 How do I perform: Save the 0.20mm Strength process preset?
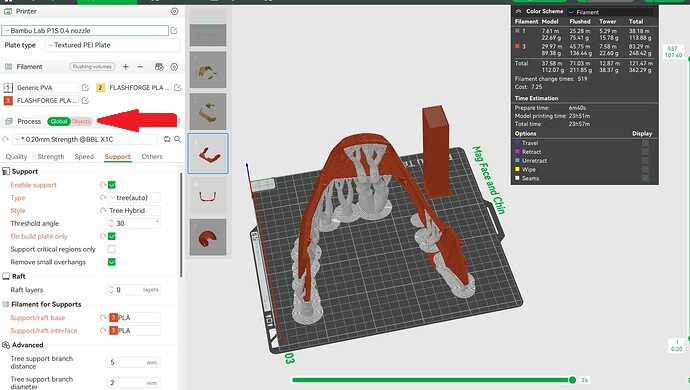pyautogui.click(x=167, y=139)
